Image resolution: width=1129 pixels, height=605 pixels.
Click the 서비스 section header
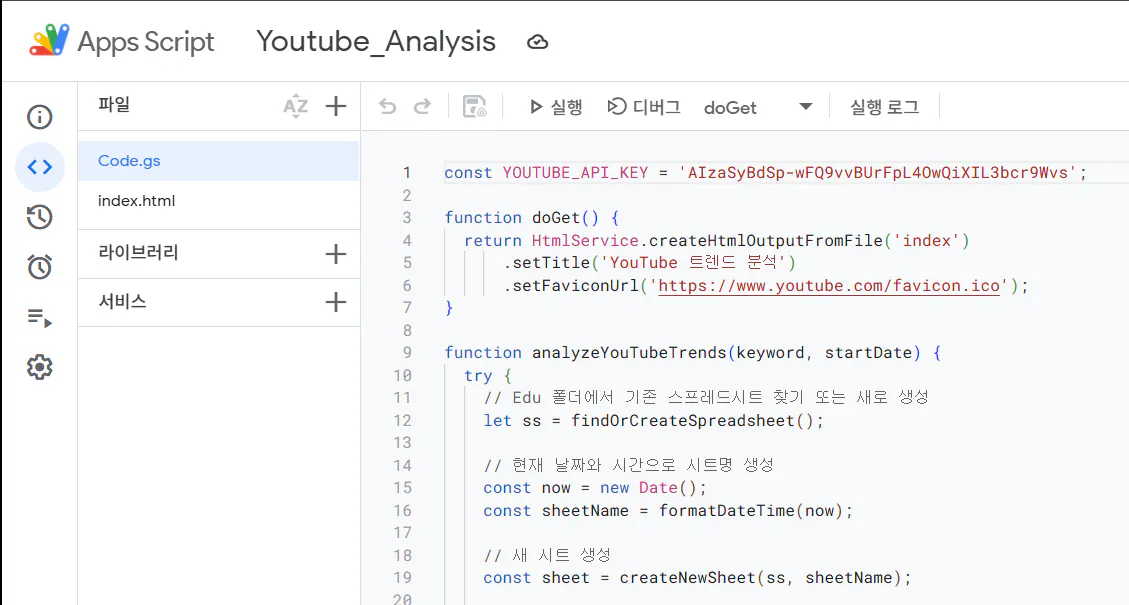click(122, 301)
